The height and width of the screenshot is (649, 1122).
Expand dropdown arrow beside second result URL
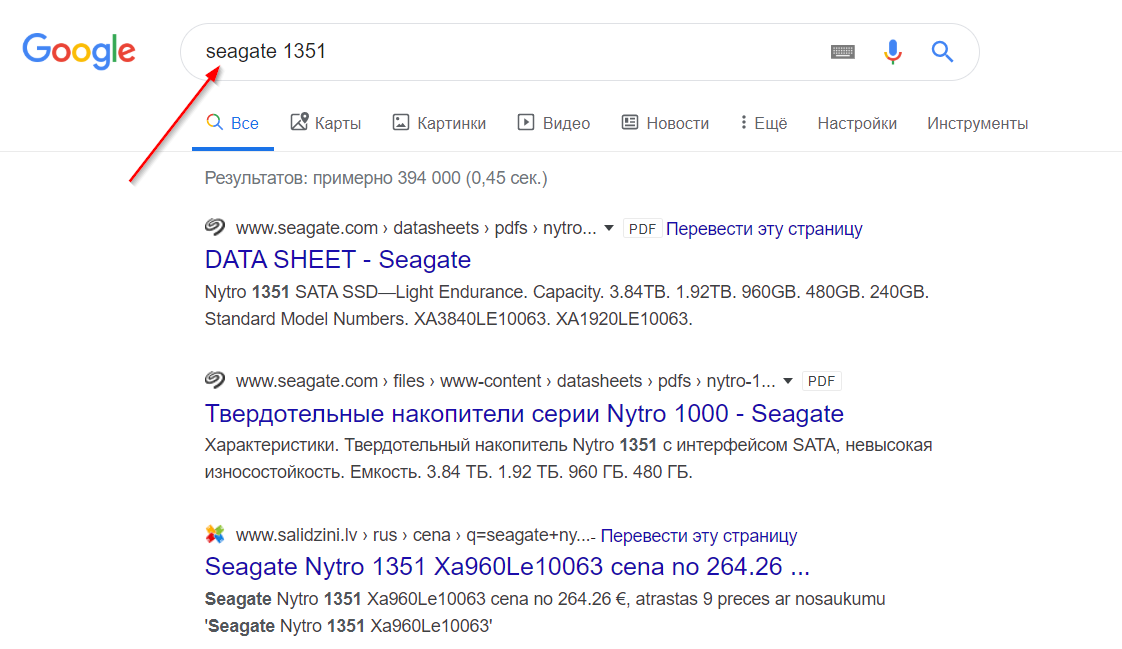click(x=787, y=382)
